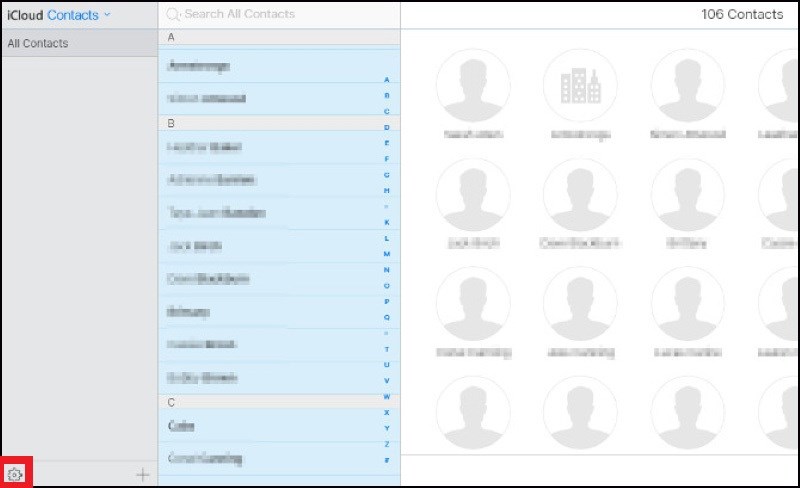Jump to letter P in alphabet index
The height and width of the screenshot is (488, 800).
[x=387, y=302]
